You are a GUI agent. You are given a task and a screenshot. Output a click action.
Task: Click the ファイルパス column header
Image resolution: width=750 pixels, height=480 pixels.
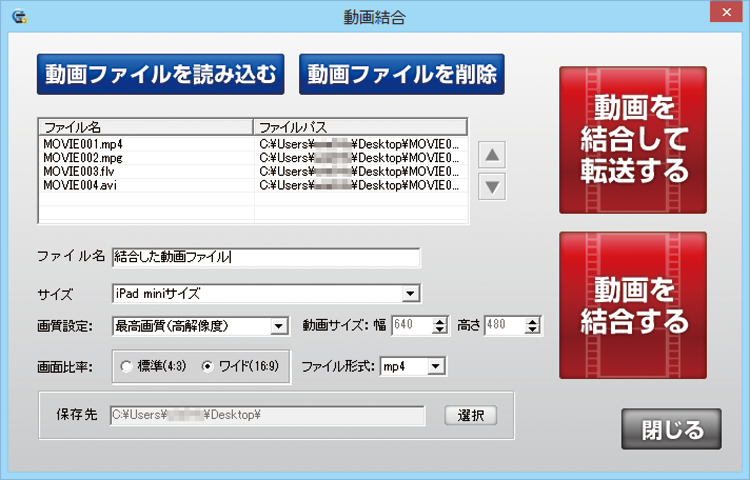pyautogui.click(x=360, y=127)
